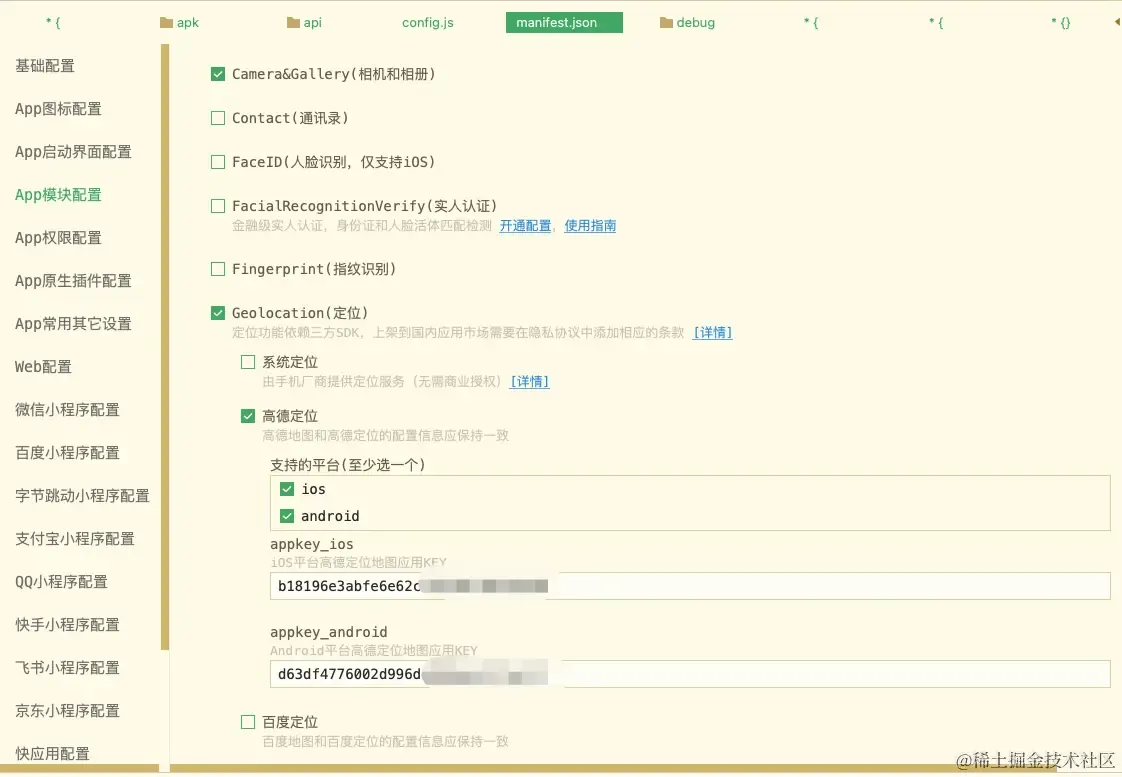Open the apk folder tab
The image size is (1122, 777).
click(179, 23)
